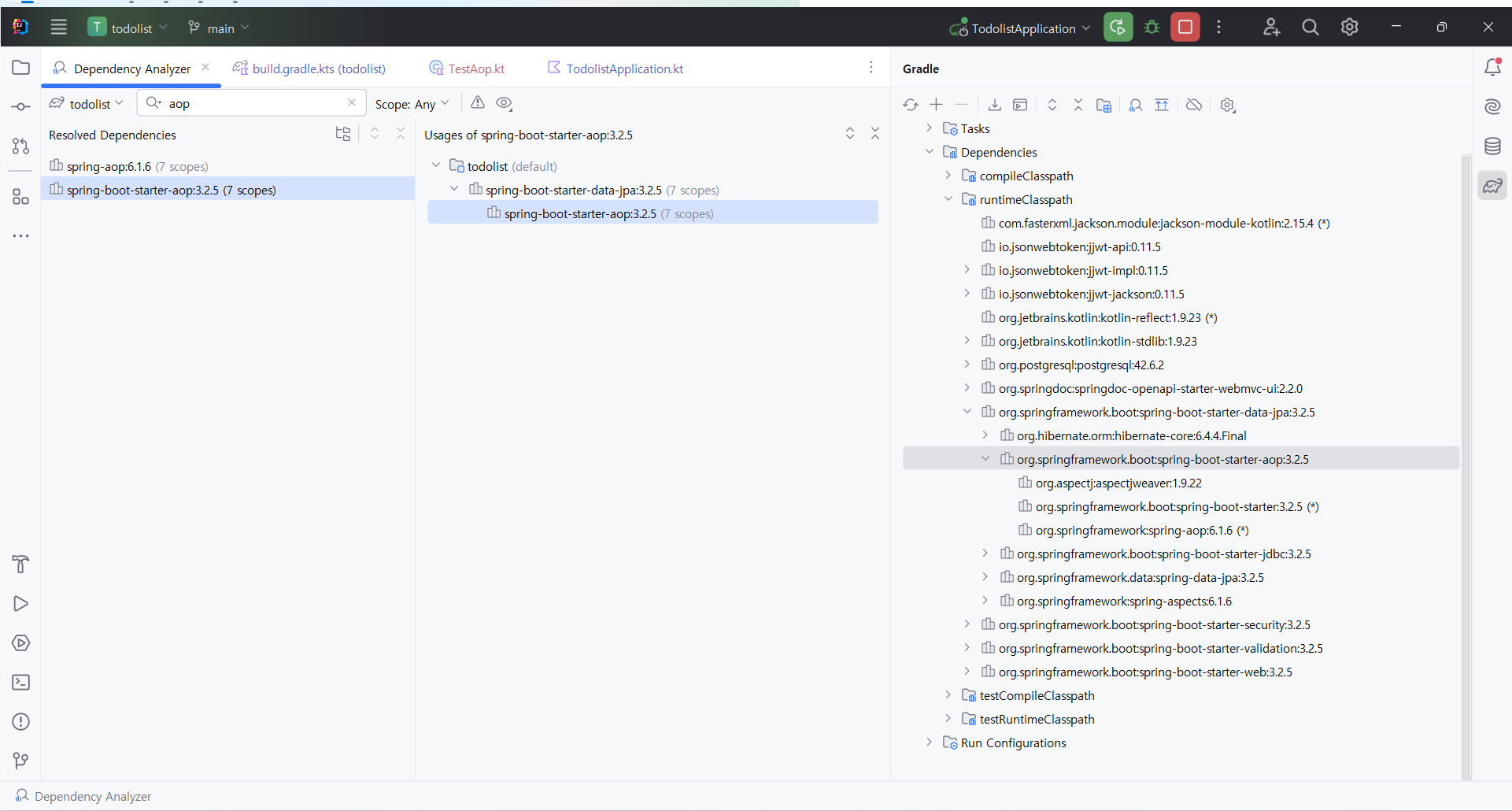Image resolution: width=1512 pixels, height=811 pixels.
Task: Expand the Tasks node in Gradle
Action: pyautogui.click(x=930, y=128)
